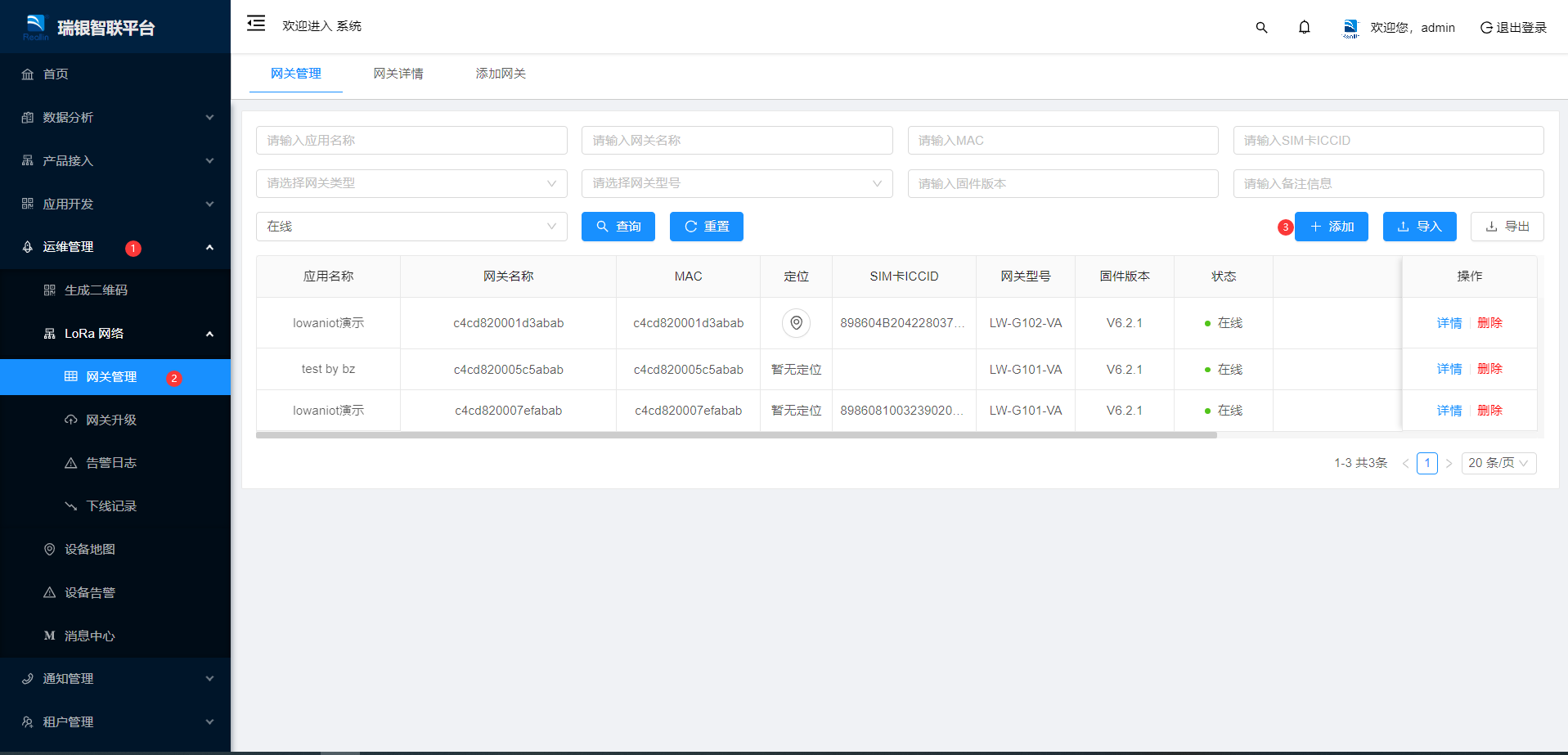The width and height of the screenshot is (1568, 755).
Task: Click the 生成二维码 QR icon
Action: coord(50,290)
